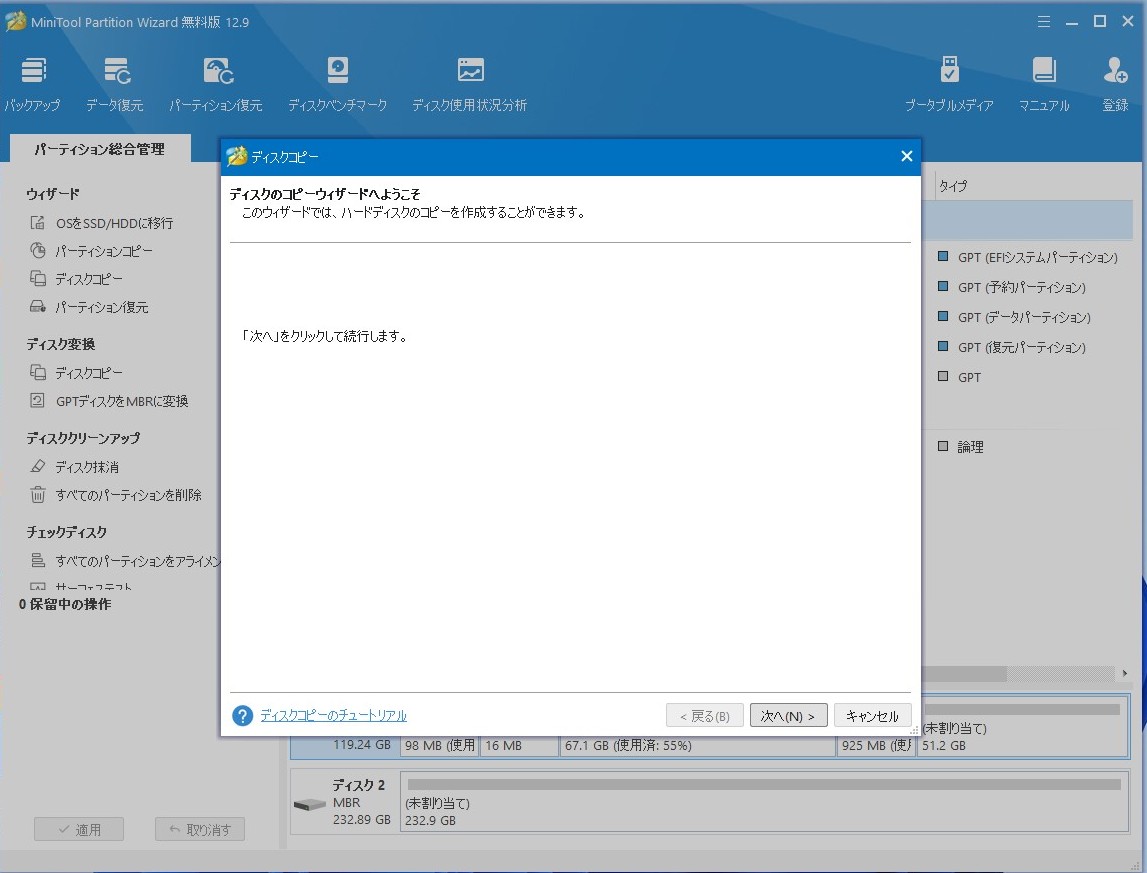The width and height of the screenshot is (1147, 873).
Task: Click ディスク抹消 in the cleanup section
Action: point(87,467)
